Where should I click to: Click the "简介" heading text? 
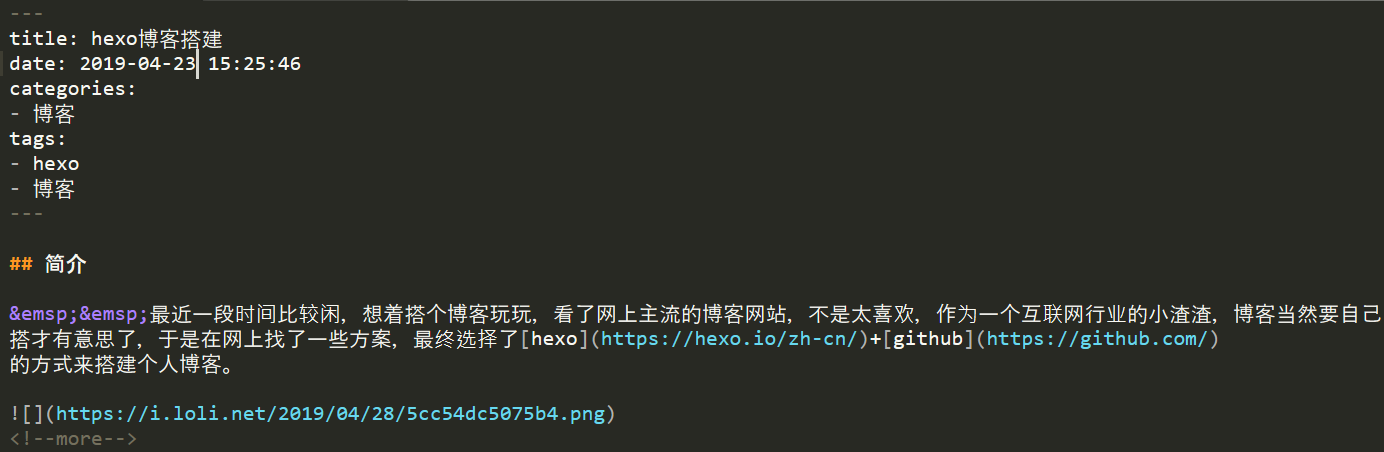click(66, 264)
